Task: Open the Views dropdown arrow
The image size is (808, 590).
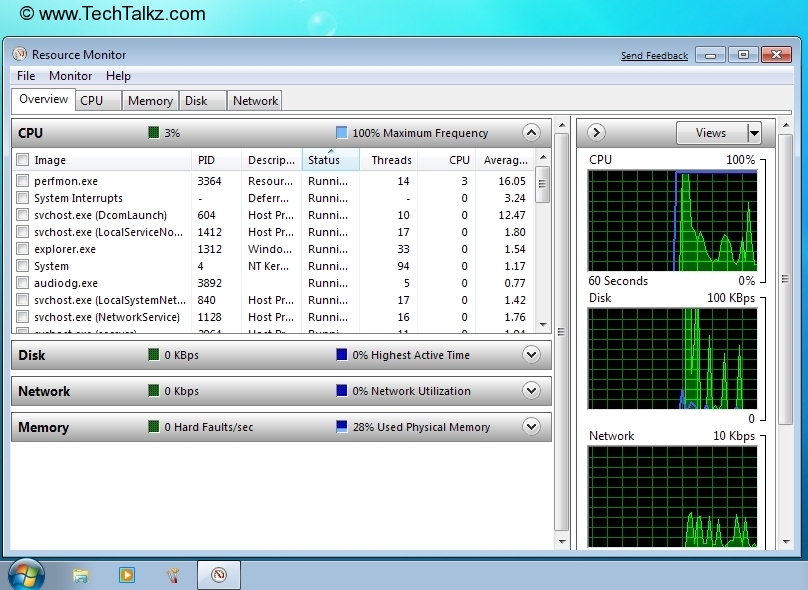Action: pyautogui.click(x=753, y=132)
